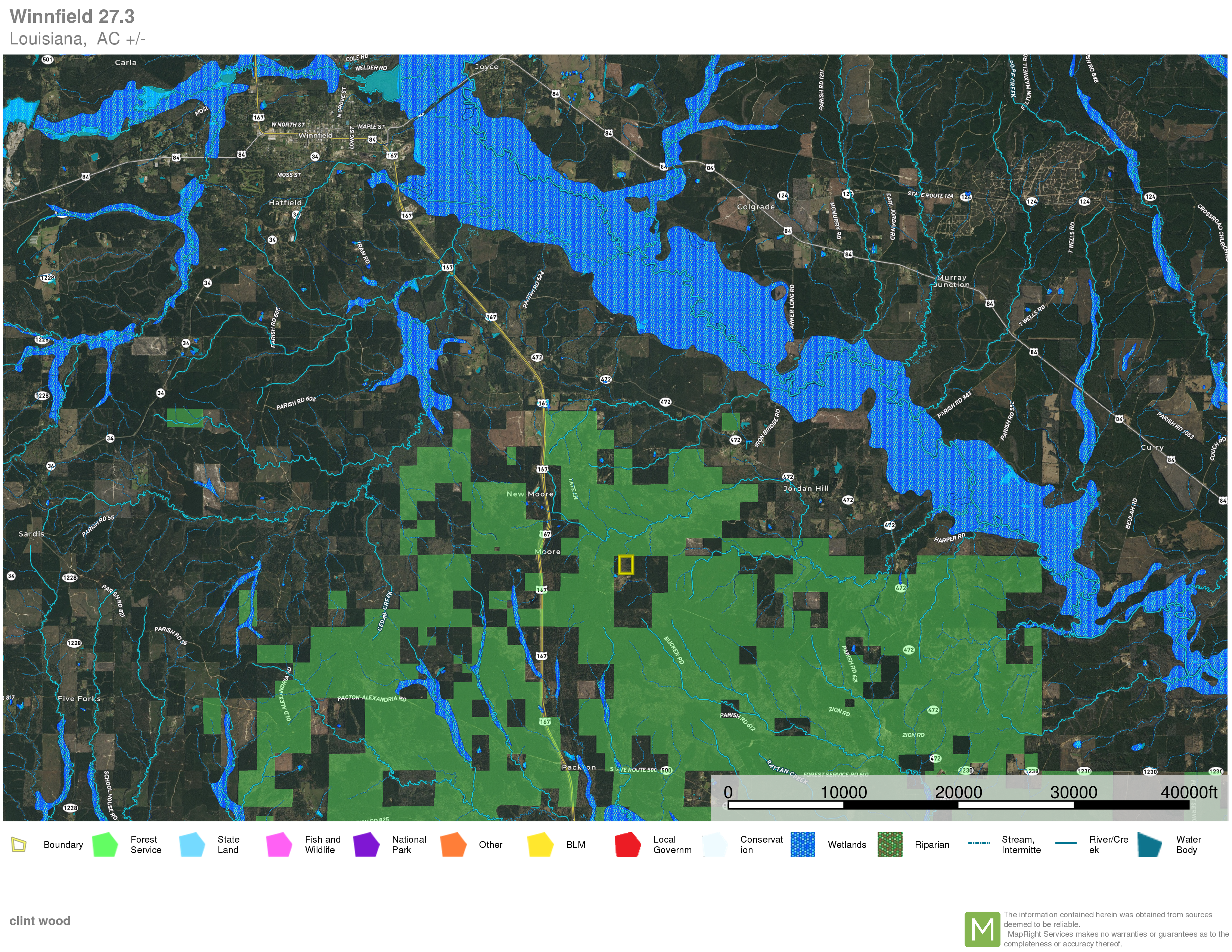This screenshot has height=952, width=1232.
Task: Click the Winnfield 27.3 title text
Action: [72, 16]
